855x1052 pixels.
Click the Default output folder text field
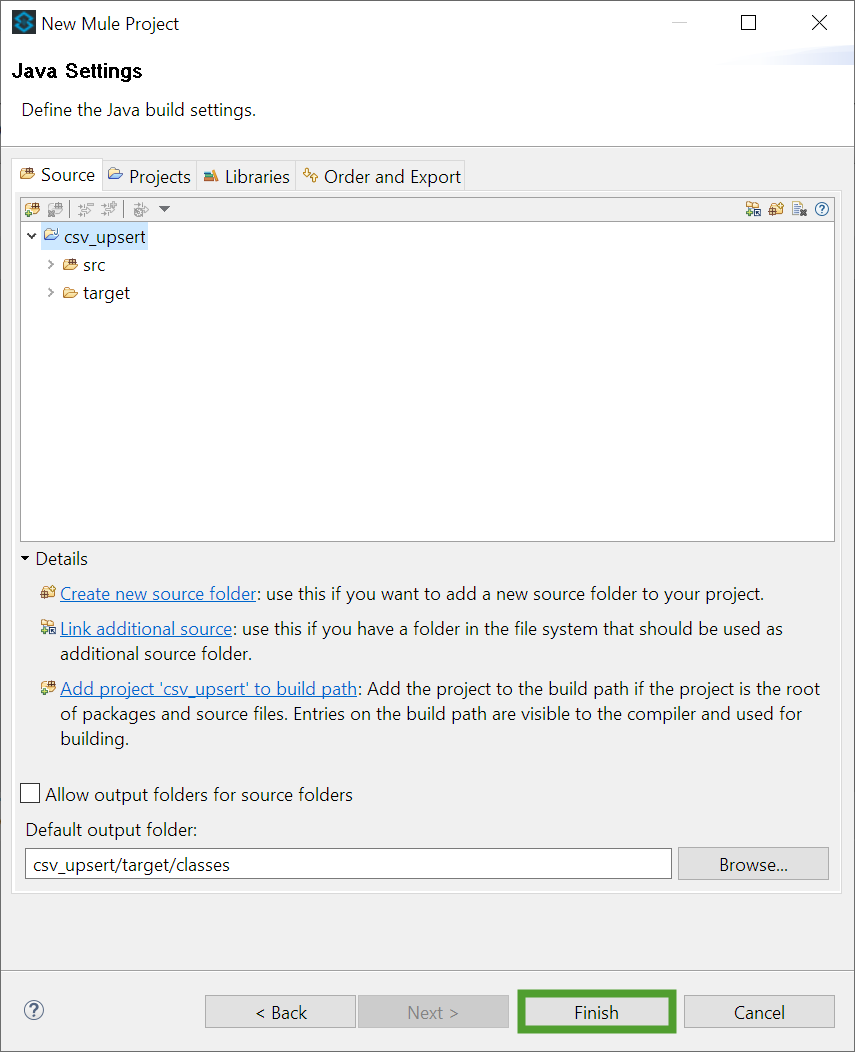click(x=348, y=864)
